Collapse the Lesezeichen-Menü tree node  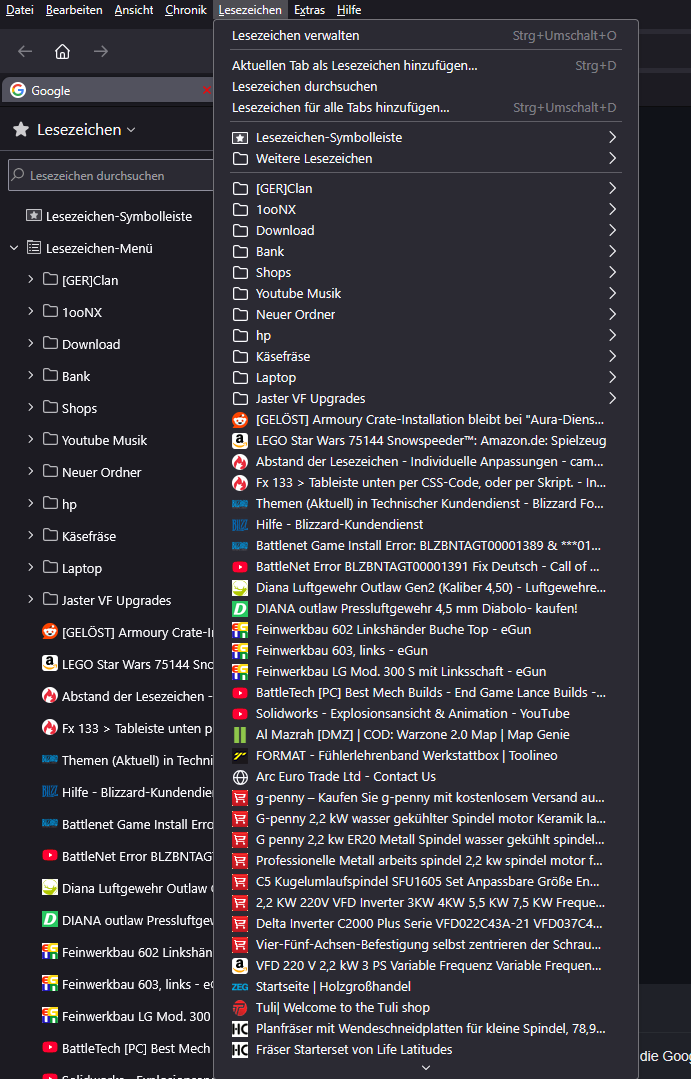pos(14,248)
